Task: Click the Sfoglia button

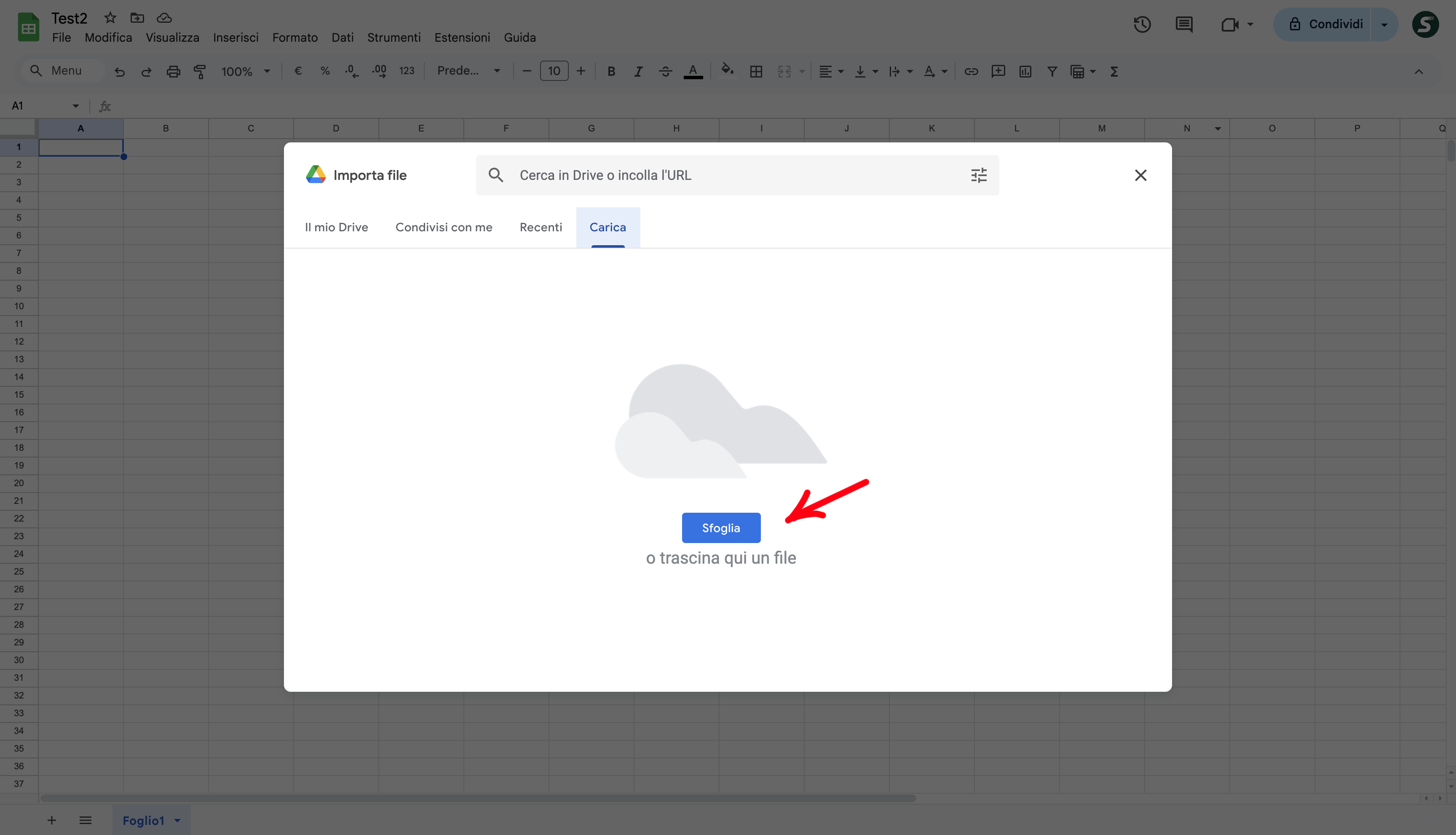Action: pos(721,527)
